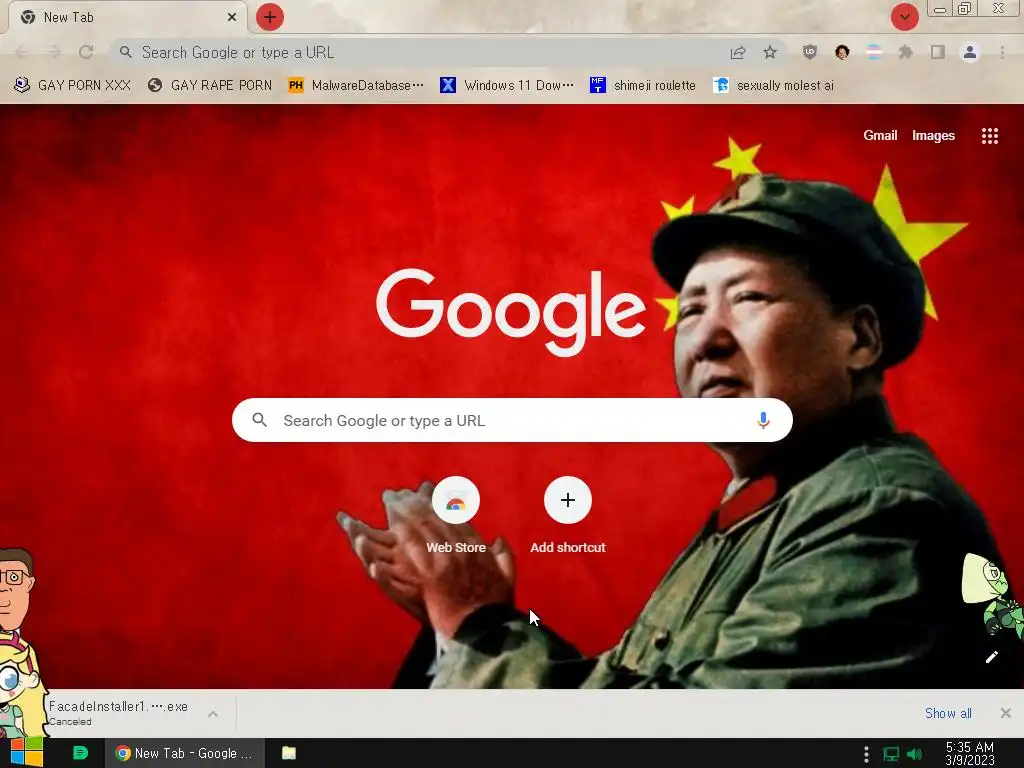This screenshot has width=1024, height=768.
Task: Open File Explorer from the taskbar
Action: coord(289,753)
